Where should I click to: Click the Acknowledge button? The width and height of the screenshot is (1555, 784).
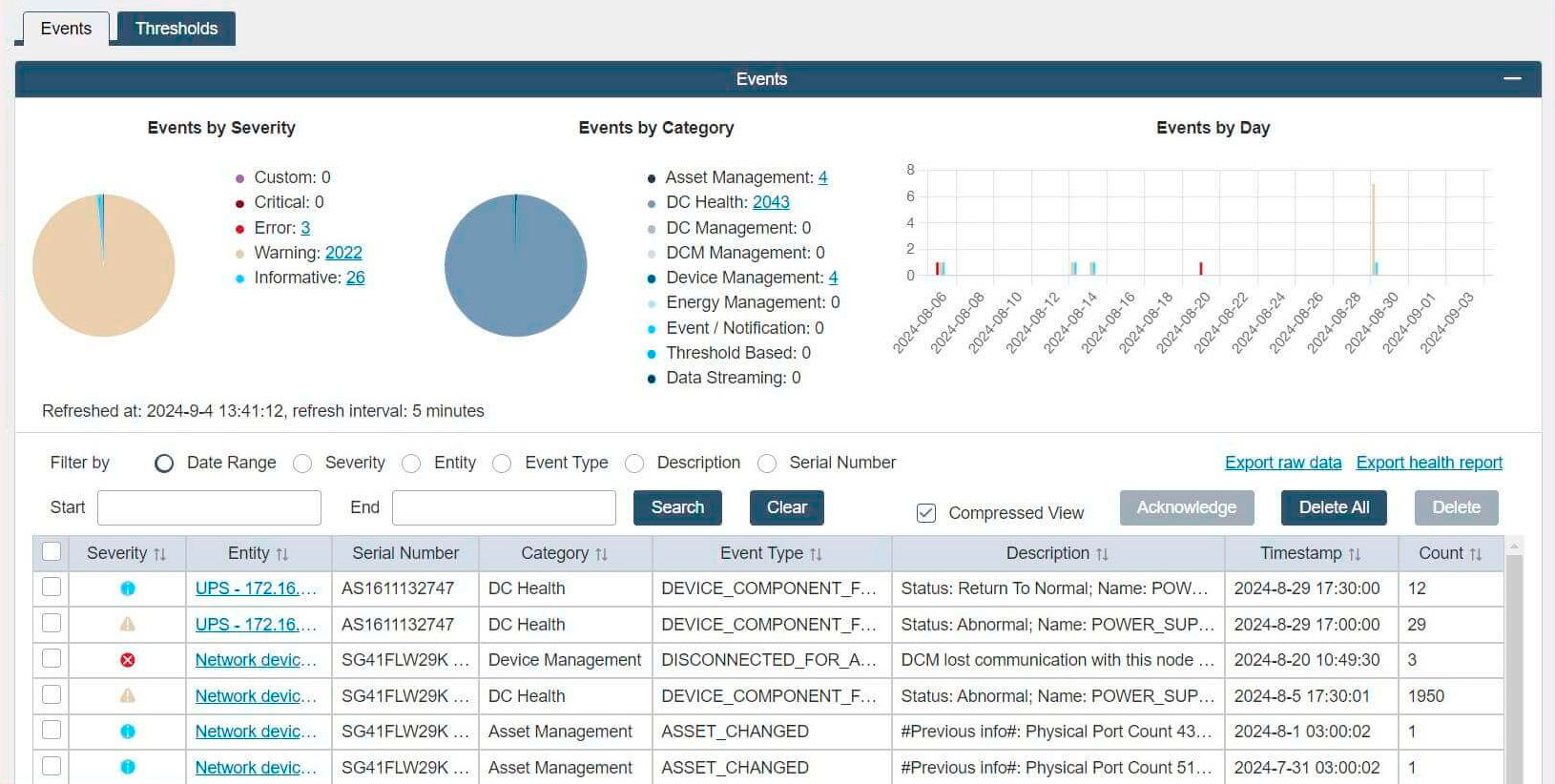point(1187,507)
